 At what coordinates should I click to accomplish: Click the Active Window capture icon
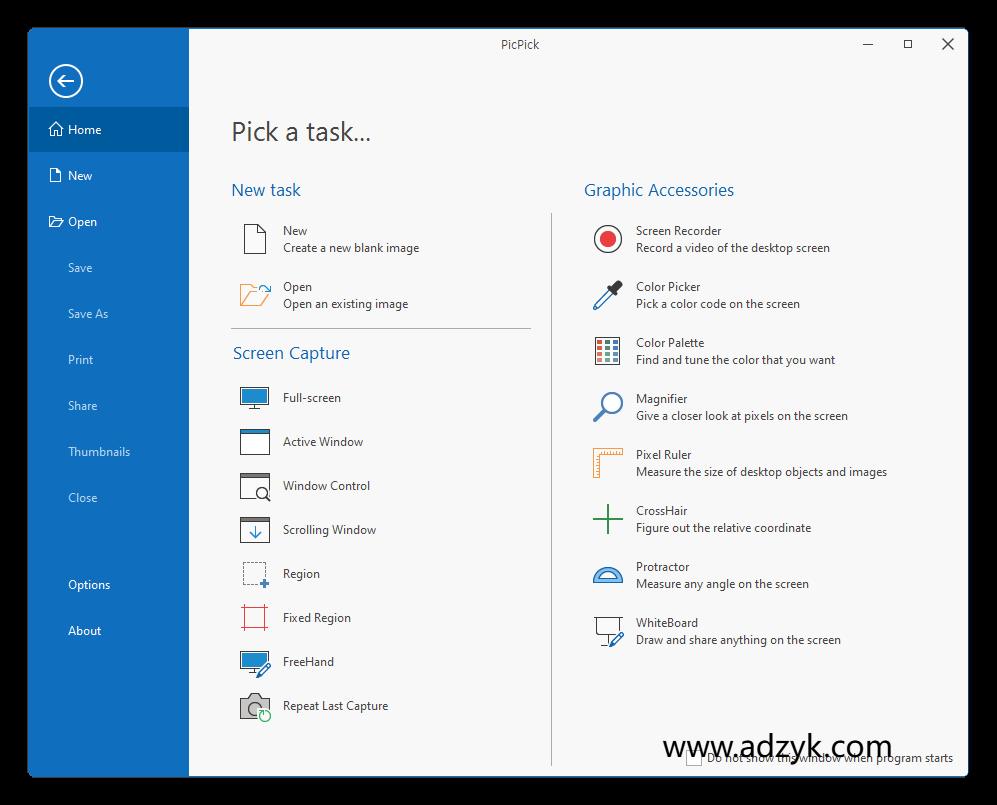point(254,442)
